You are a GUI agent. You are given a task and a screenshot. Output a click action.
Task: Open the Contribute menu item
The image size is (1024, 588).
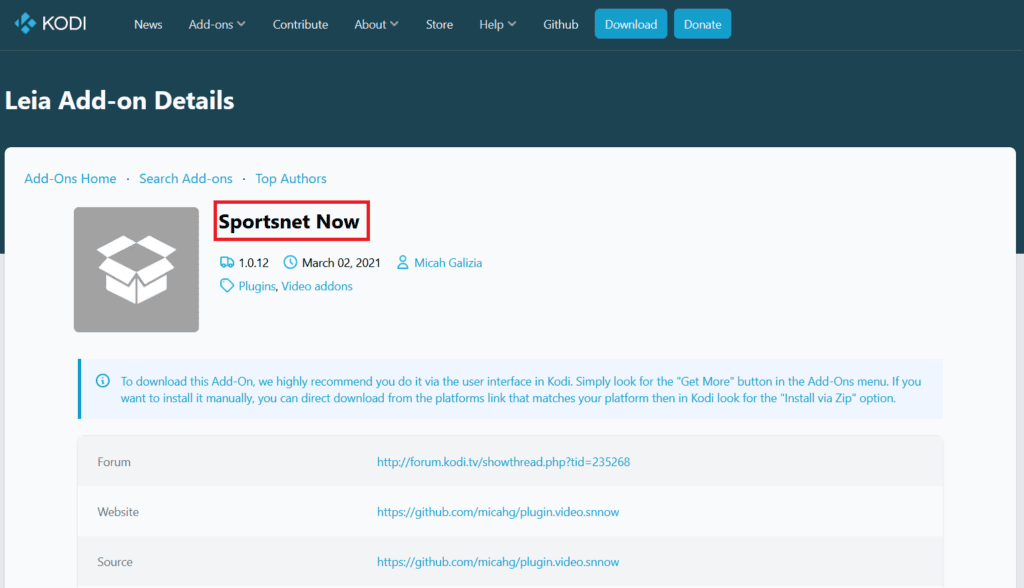pyautogui.click(x=300, y=24)
